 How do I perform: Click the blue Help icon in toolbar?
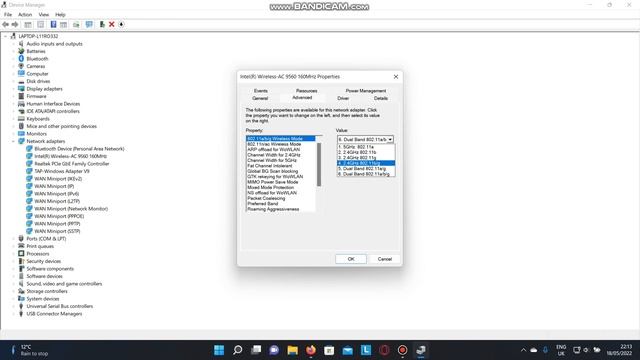click(53, 24)
